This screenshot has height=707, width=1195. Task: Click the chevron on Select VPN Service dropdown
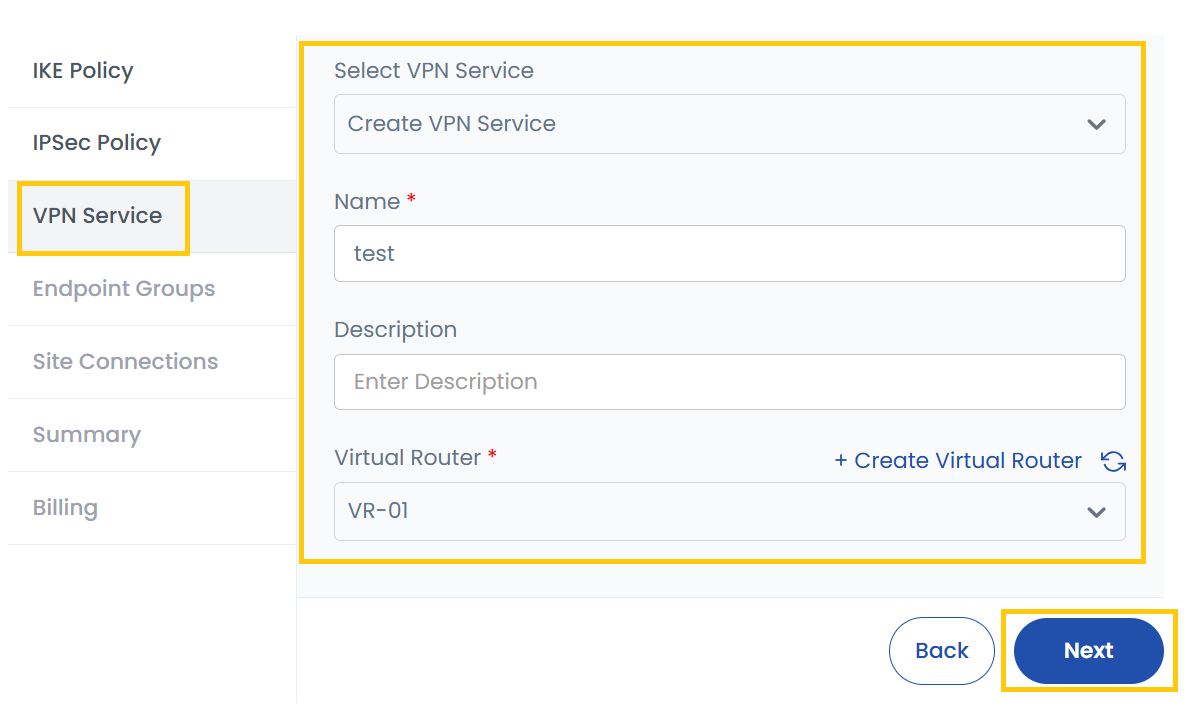(x=1097, y=123)
